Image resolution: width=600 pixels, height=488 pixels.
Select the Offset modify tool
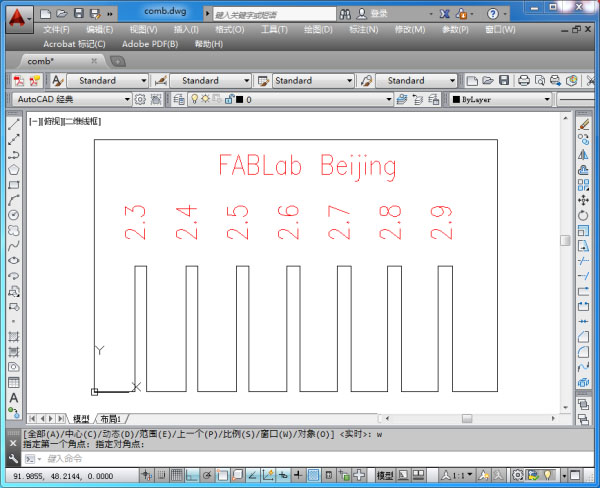point(583,170)
